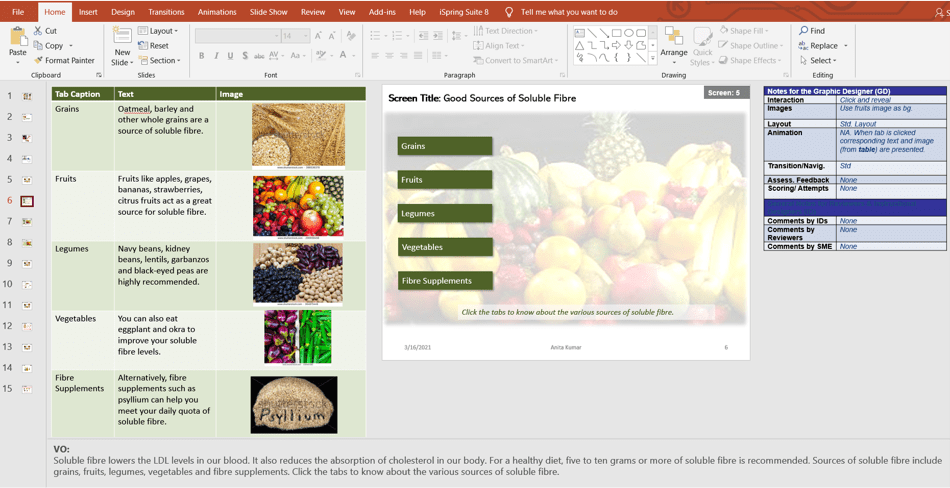Toggle Underline formatting
This screenshot has height=488, width=950.
pyautogui.click(x=230, y=56)
